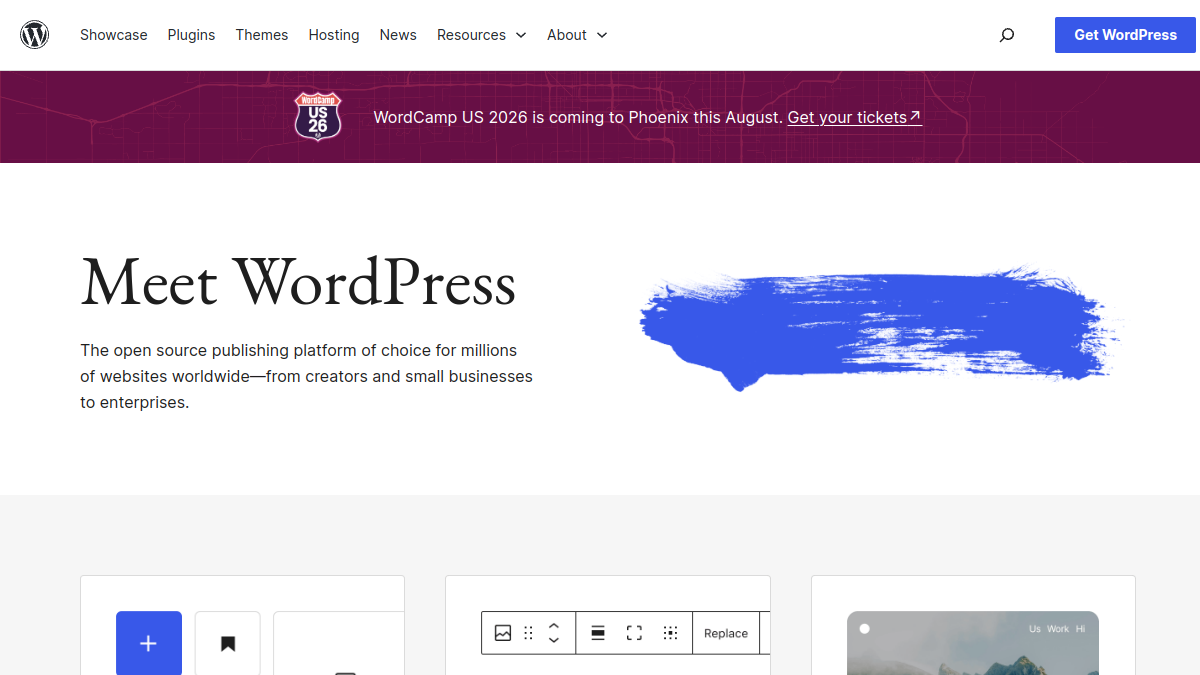This screenshot has height=675, width=1200.
Task: Click the full-size brackets icon
Action: (x=634, y=633)
